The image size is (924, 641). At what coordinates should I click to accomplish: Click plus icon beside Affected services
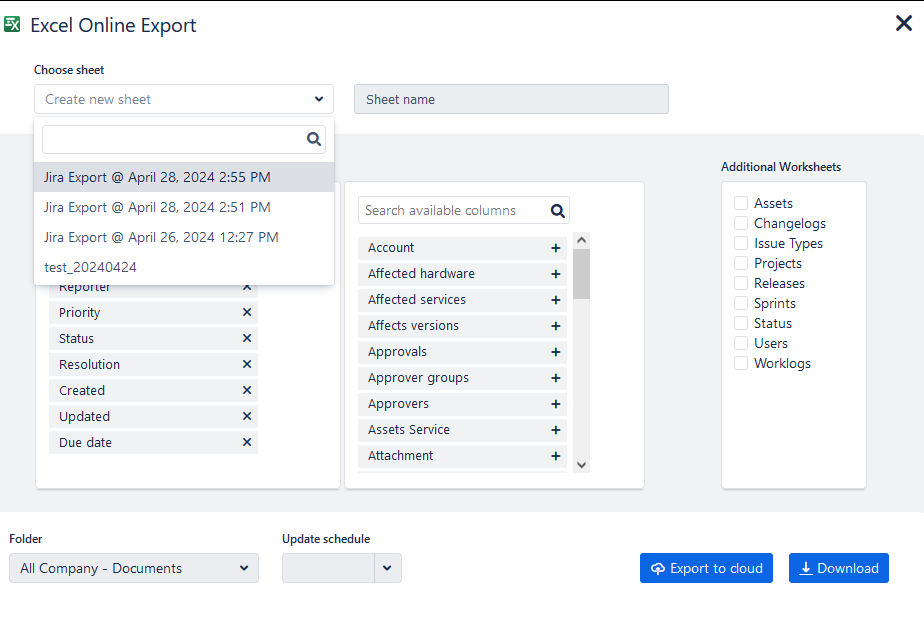[x=556, y=300]
